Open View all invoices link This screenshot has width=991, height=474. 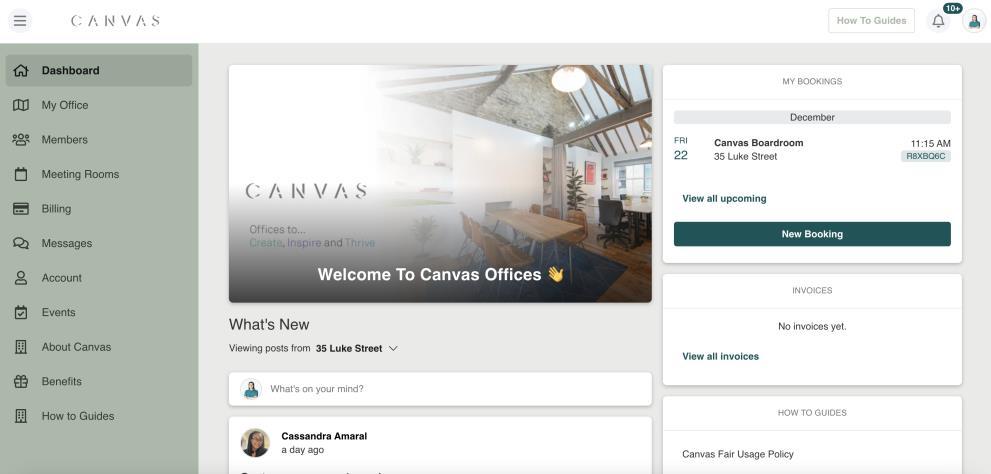[720, 356]
